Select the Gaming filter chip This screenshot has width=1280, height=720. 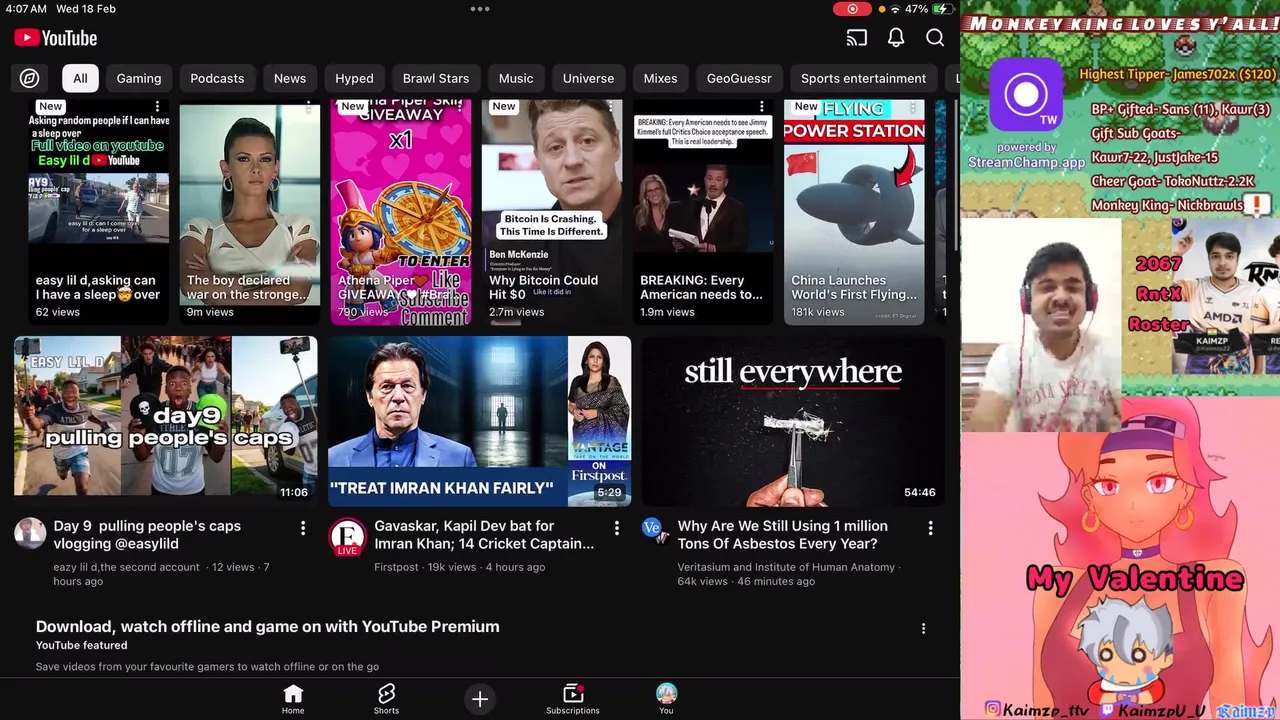click(x=139, y=78)
